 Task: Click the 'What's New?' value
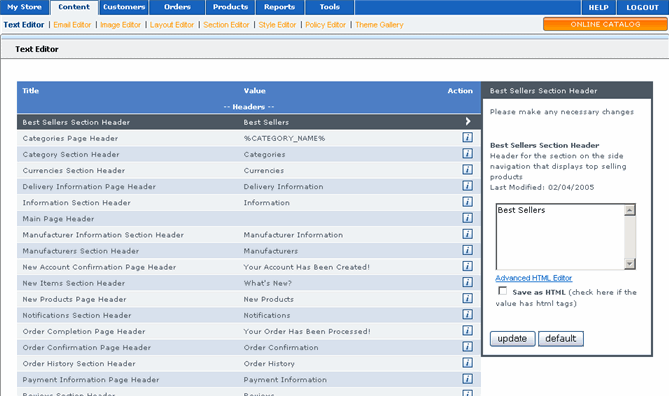click(x=268, y=283)
